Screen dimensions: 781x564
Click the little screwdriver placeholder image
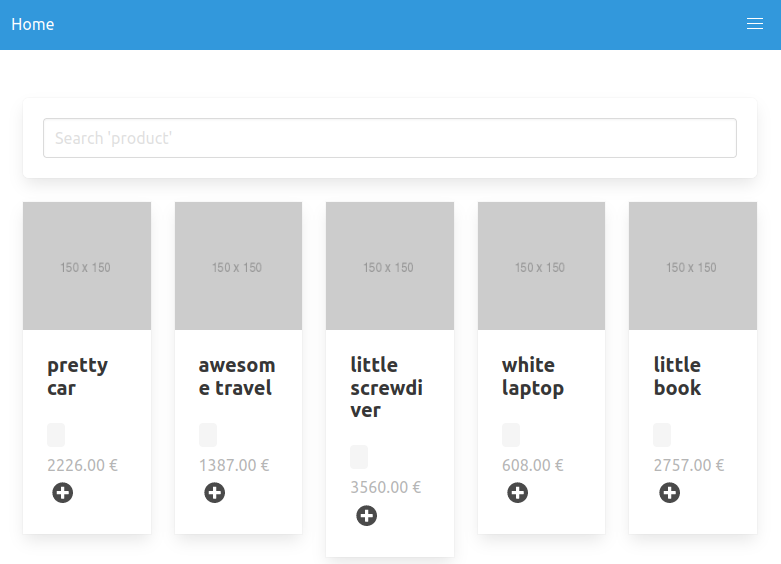[x=390, y=266]
